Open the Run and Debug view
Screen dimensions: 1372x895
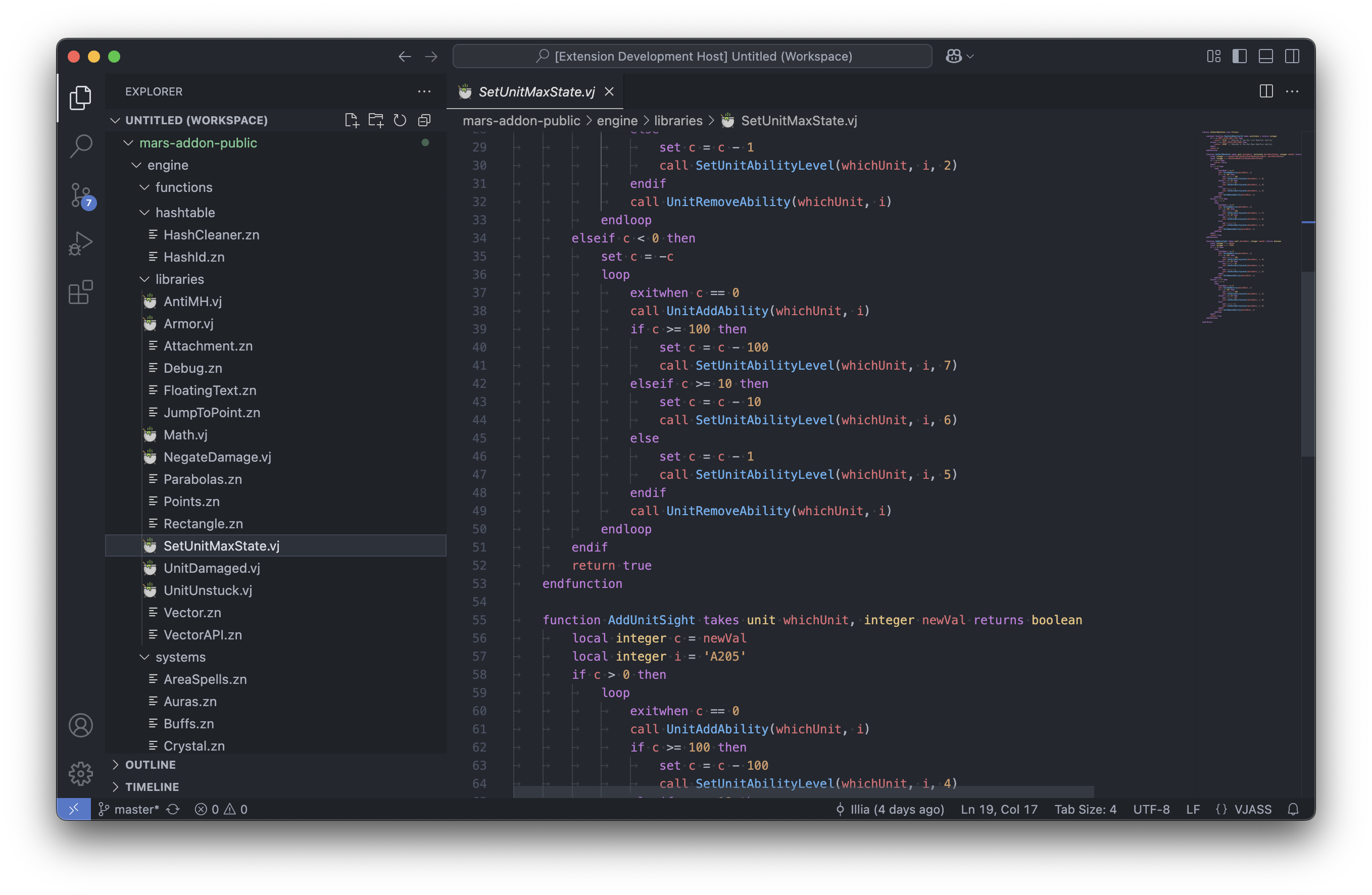click(80, 243)
